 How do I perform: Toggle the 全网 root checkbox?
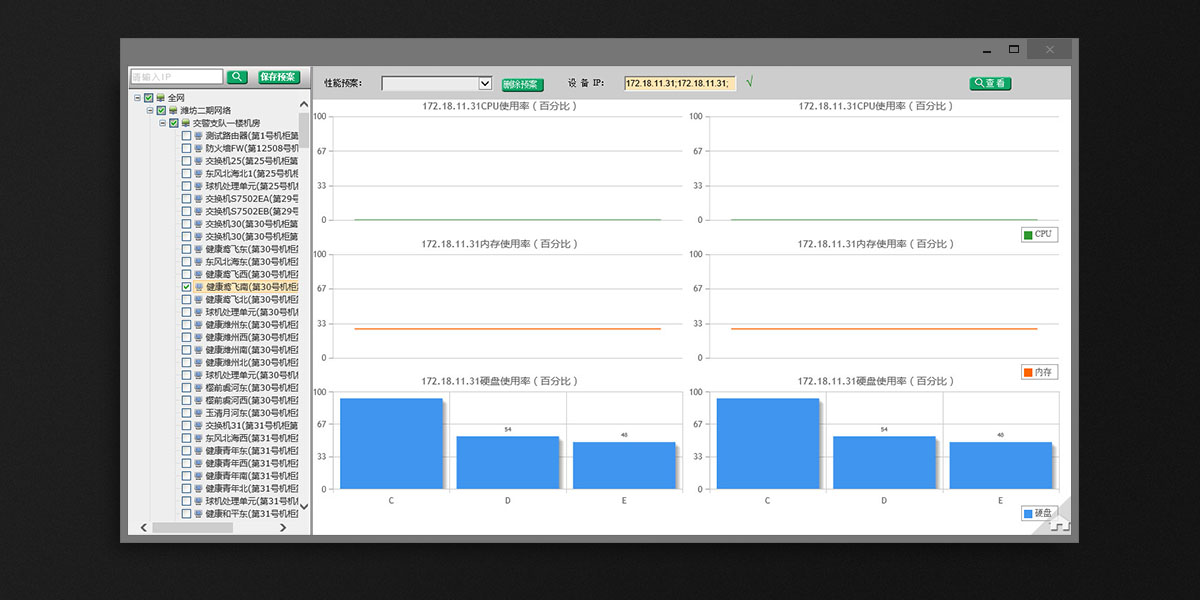148,98
